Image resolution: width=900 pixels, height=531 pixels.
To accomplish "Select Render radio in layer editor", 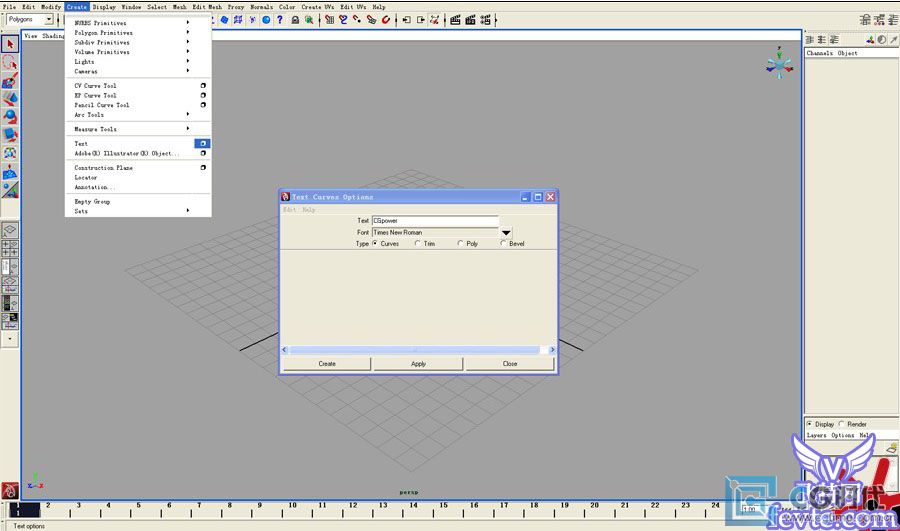I will pyautogui.click(x=841, y=424).
